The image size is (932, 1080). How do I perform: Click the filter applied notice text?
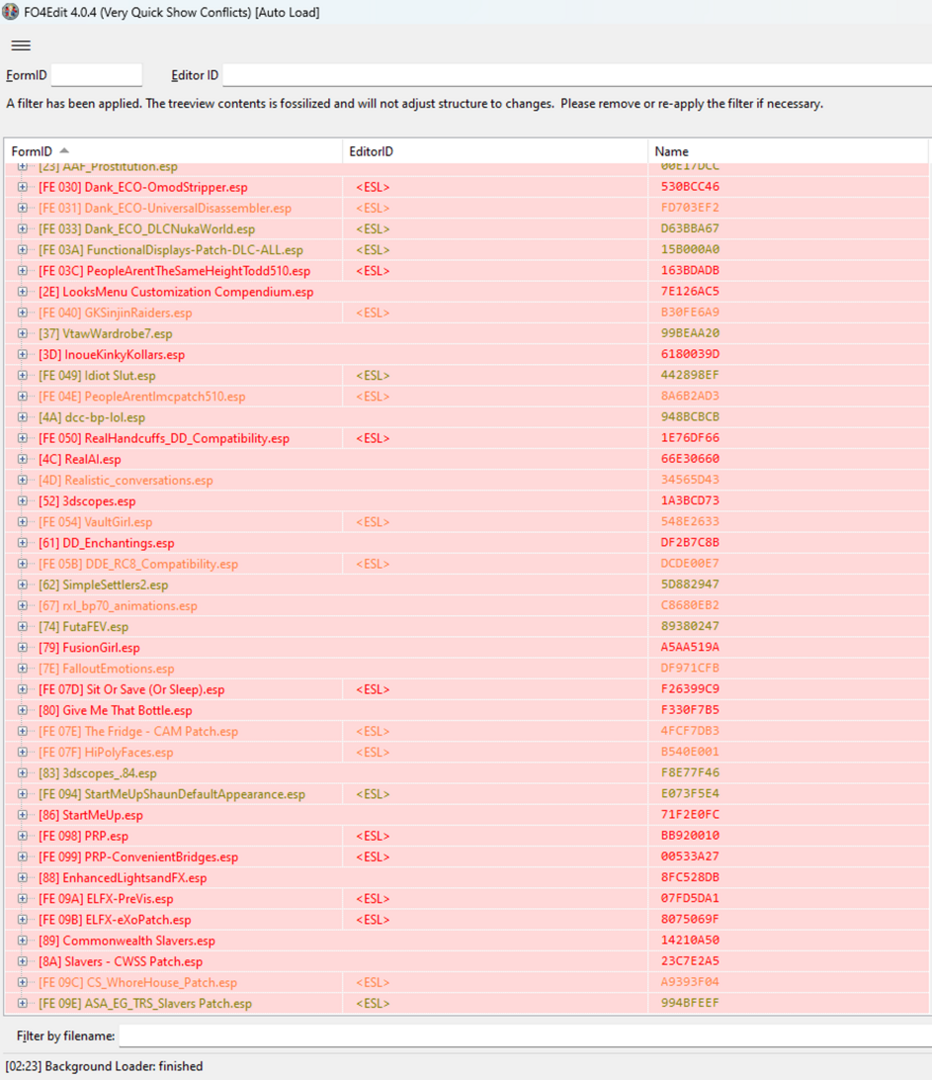coord(414,103)
